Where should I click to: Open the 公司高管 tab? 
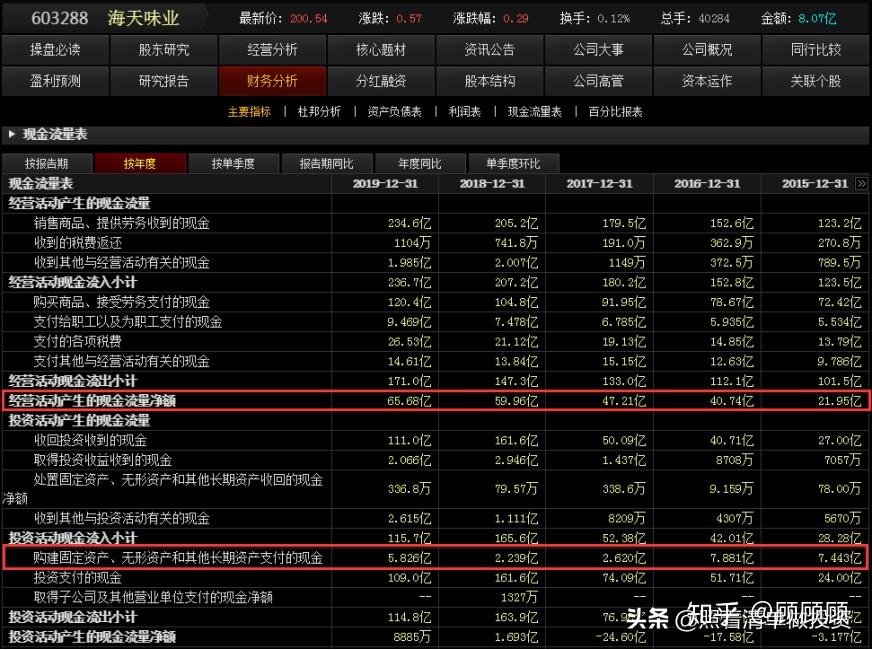(598, 81)
